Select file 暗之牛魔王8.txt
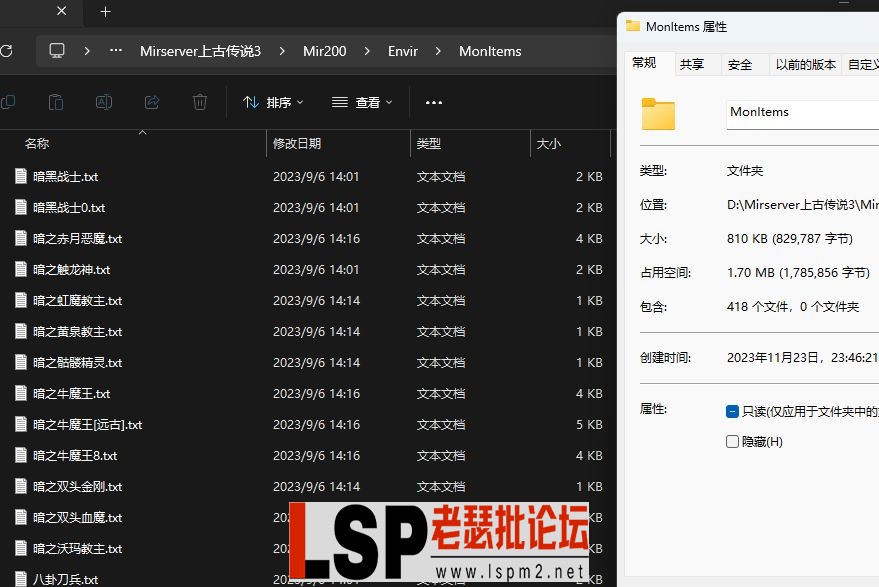879x587 pixels. tap(75, 456)
